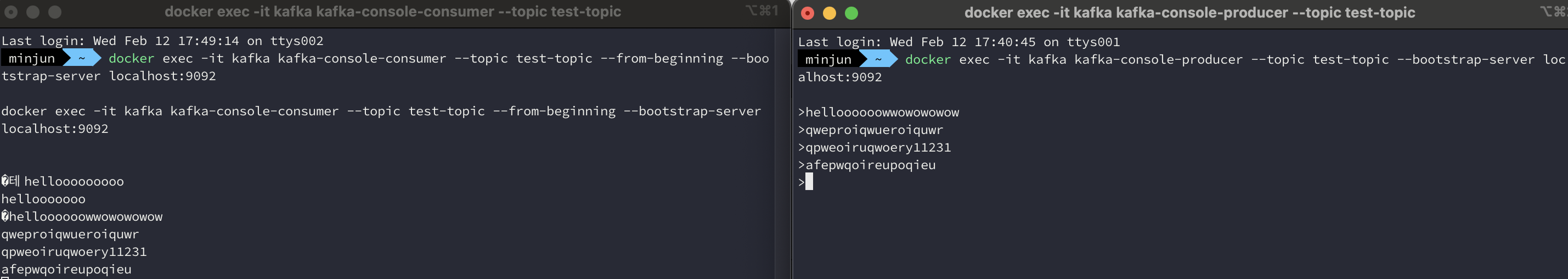1568x279 pixels.
Task: Close the kafka-console-producer terminal window
Action: [x=808, y=13]
